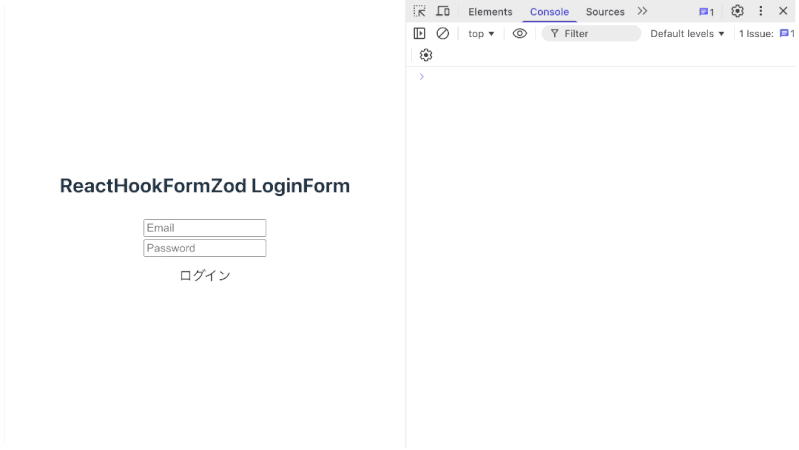Toggle the device toolbar icon
Image resolution: width=799 pixels, height=450 pixels.
(x=442, y=11)
